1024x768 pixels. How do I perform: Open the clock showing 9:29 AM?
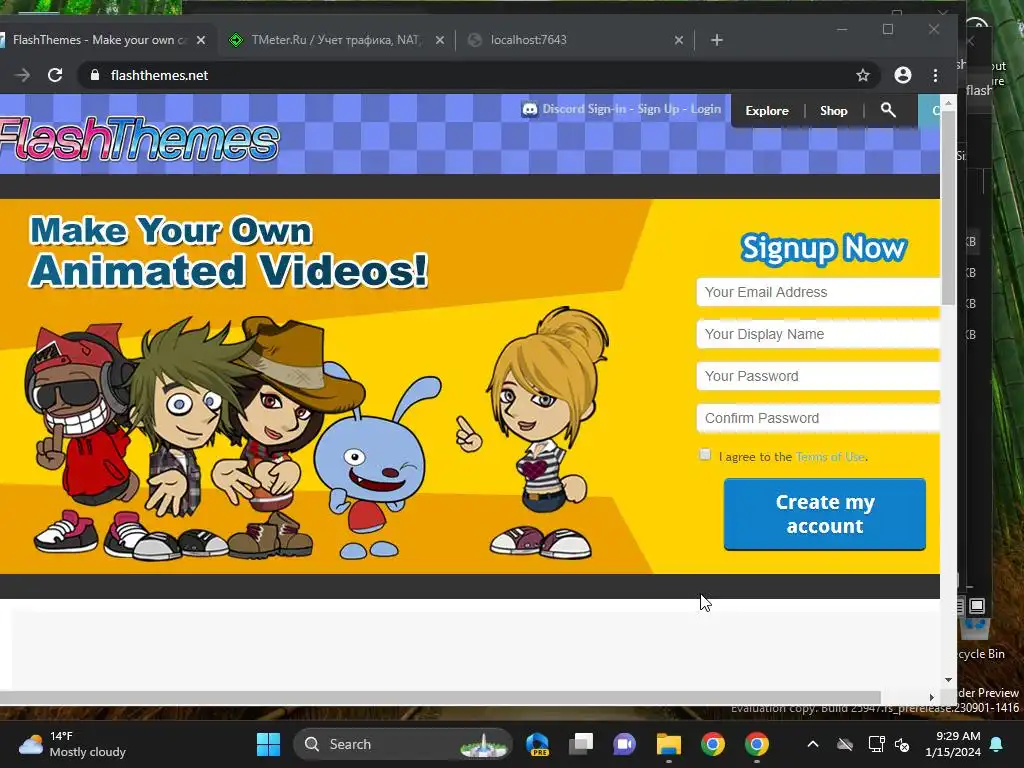(x=953, y=744)
